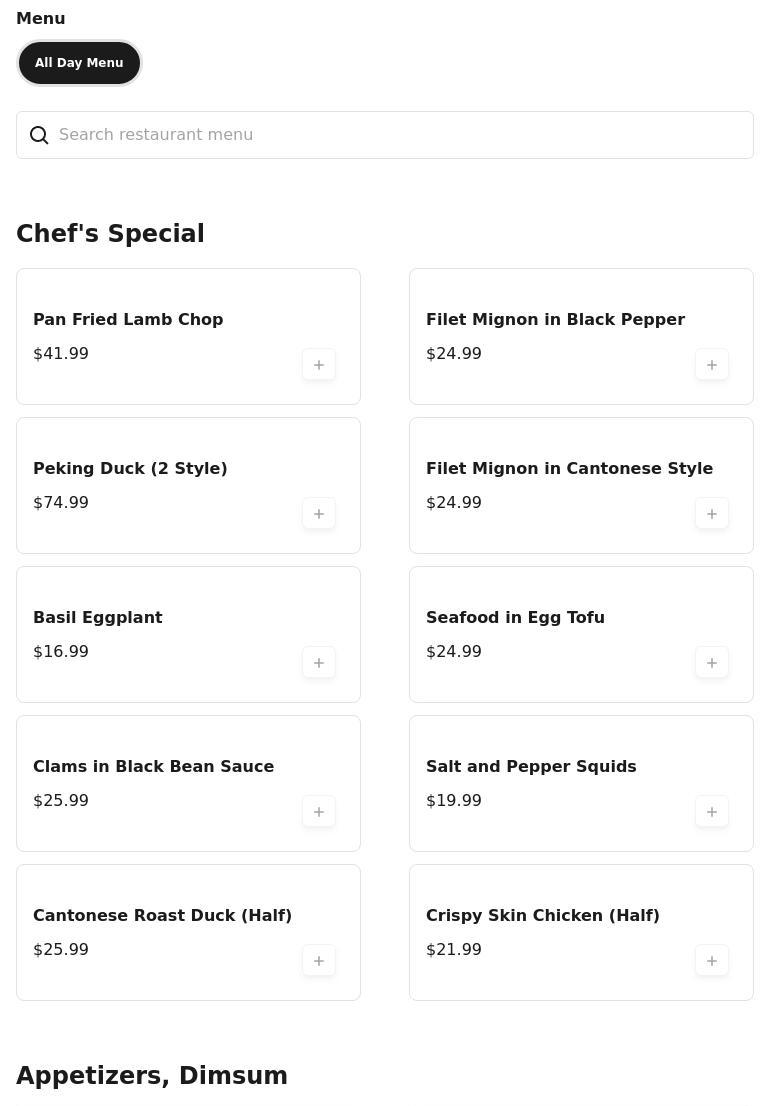This screenshot has height=1106, width=770.
Task: Select the All Day Menu tab
Action: pyautogui.click(x=79, y=63)
